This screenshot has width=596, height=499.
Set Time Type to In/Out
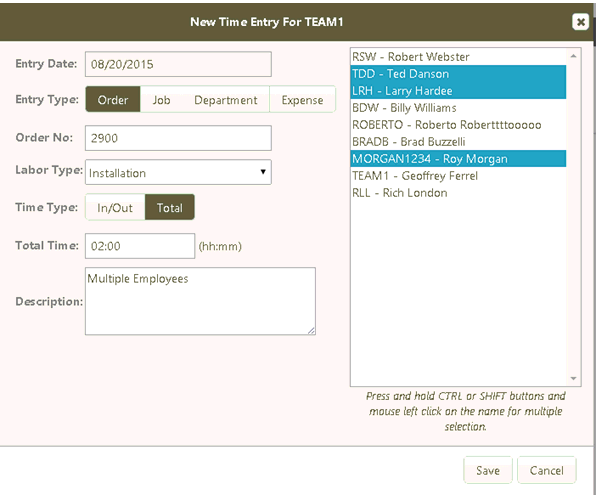(115, 208)
